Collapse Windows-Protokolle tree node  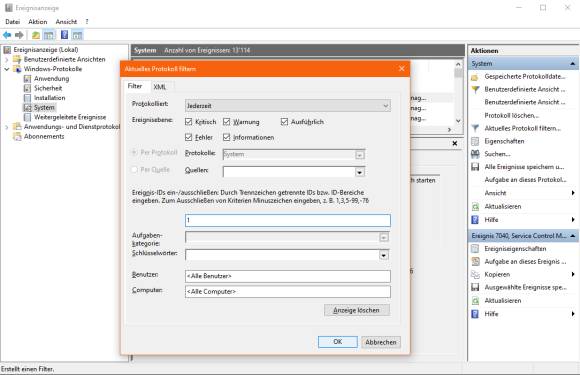[7, 69]
